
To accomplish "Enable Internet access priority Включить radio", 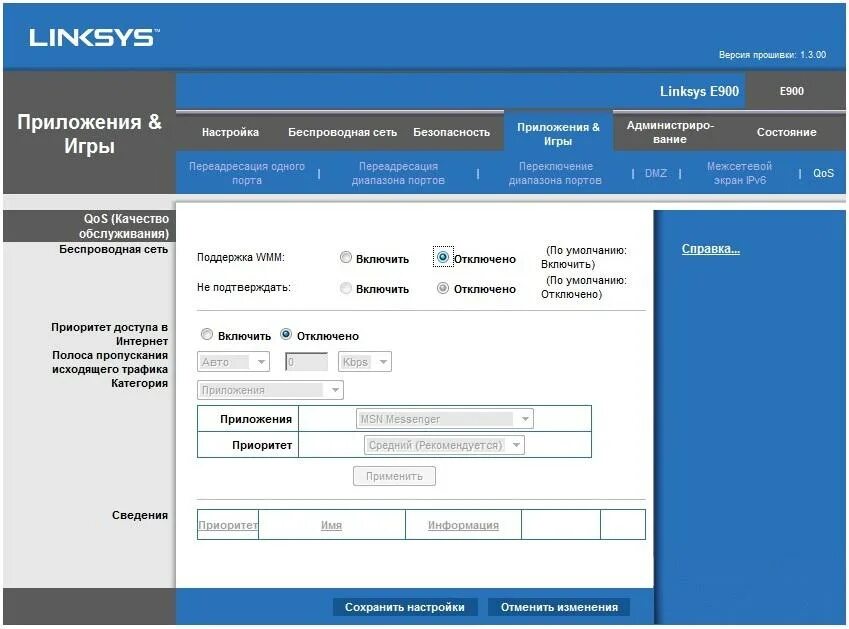I will [206, 335].
